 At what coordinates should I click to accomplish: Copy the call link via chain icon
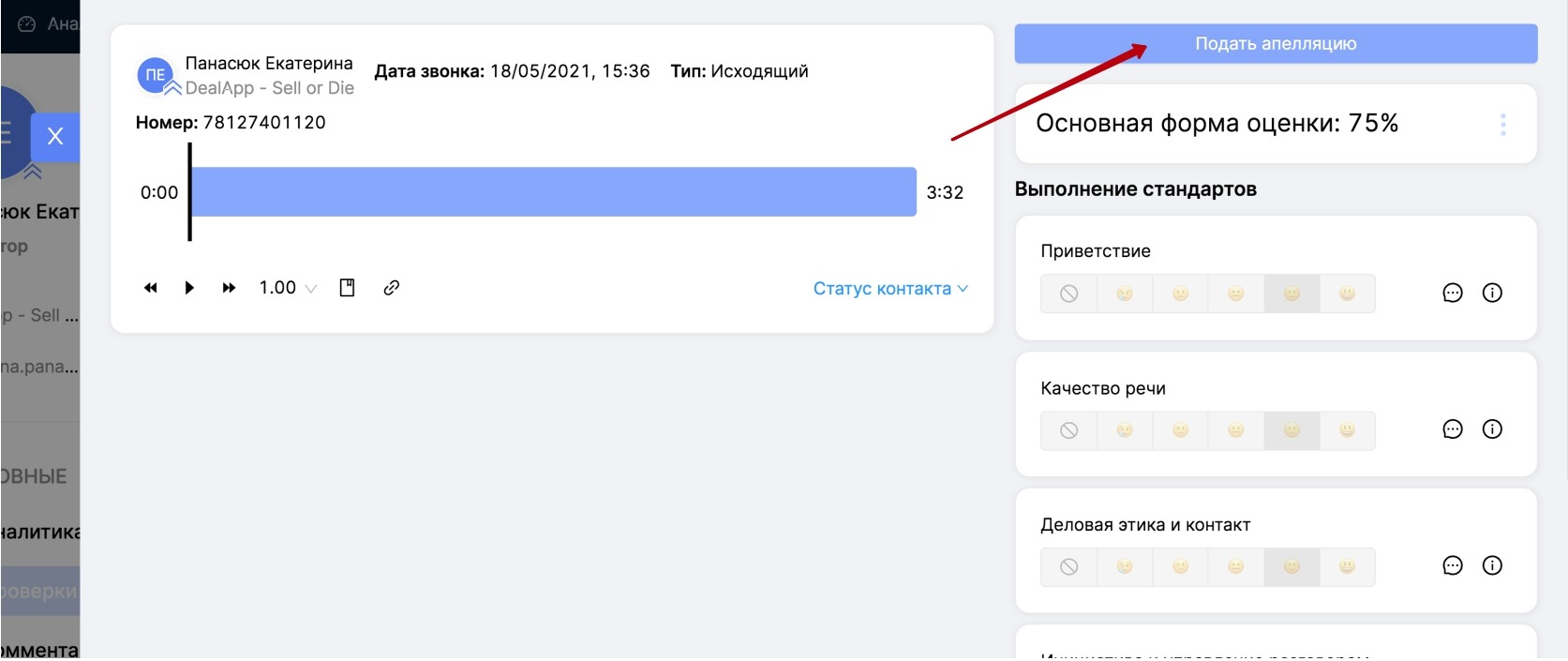(x=392, y=288)
